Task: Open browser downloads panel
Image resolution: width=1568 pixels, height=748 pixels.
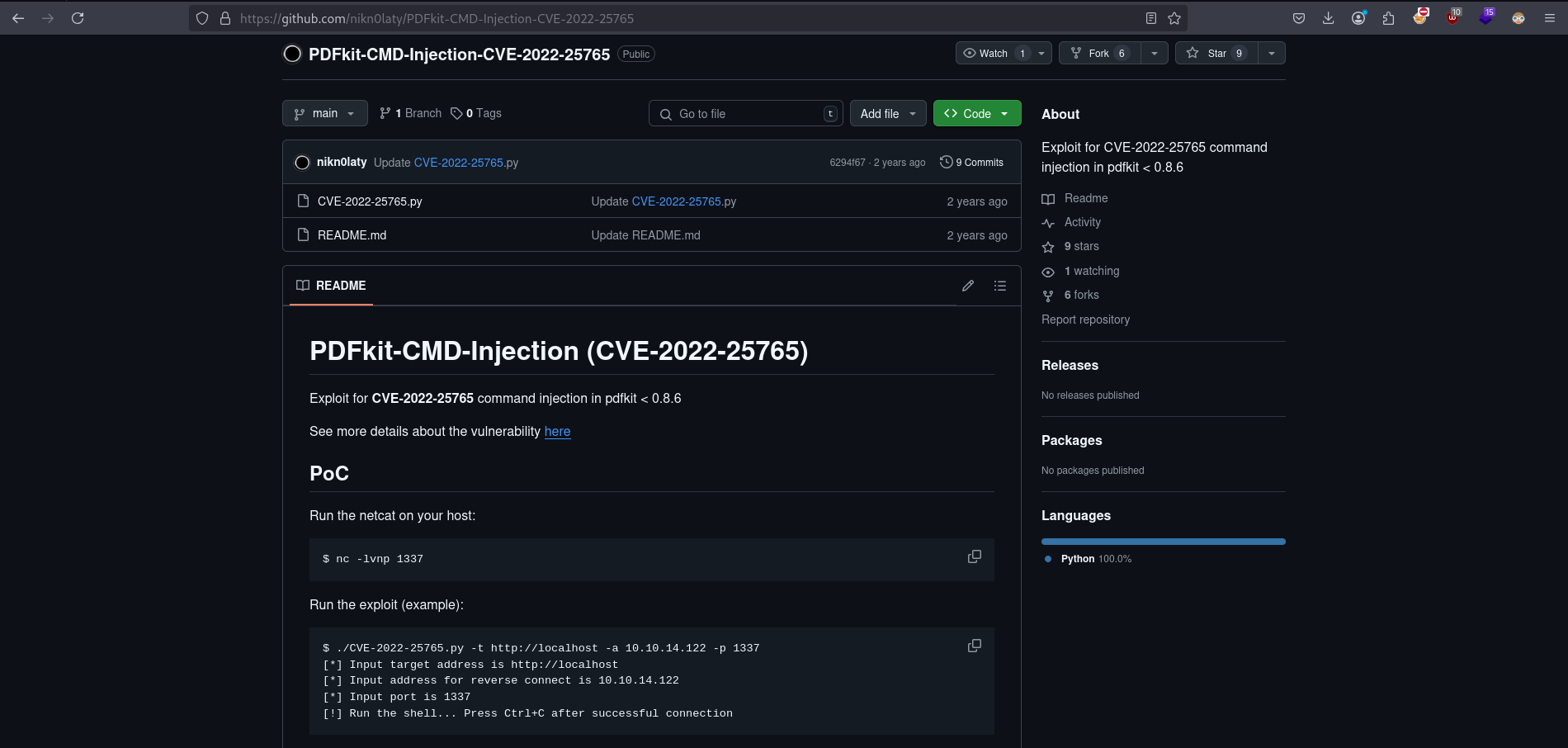Action: pyautogui.click(x=1329, y=18)
